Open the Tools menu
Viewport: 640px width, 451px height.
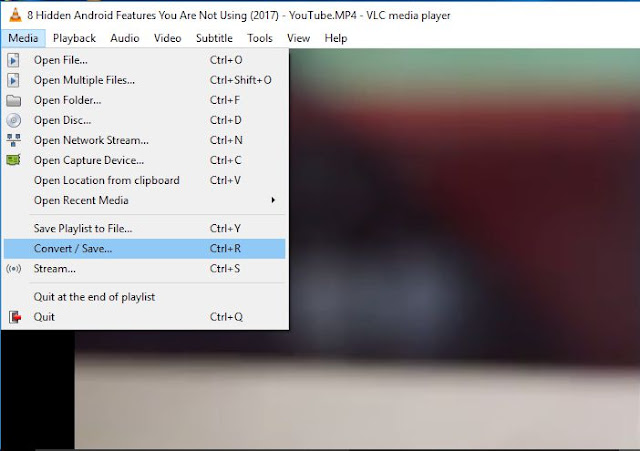click(260, 38)
